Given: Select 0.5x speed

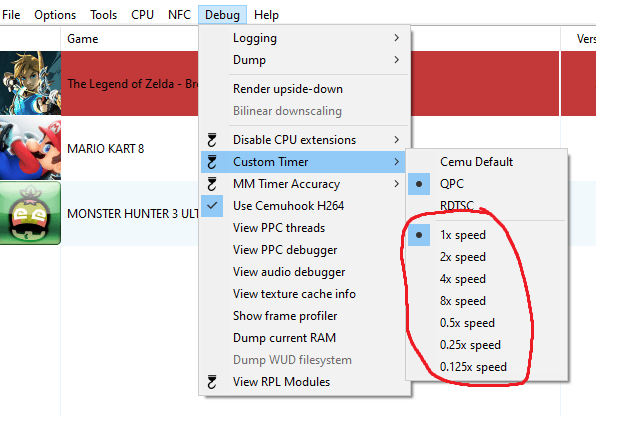Looking at the screenshot, I should tap(487, 323).
